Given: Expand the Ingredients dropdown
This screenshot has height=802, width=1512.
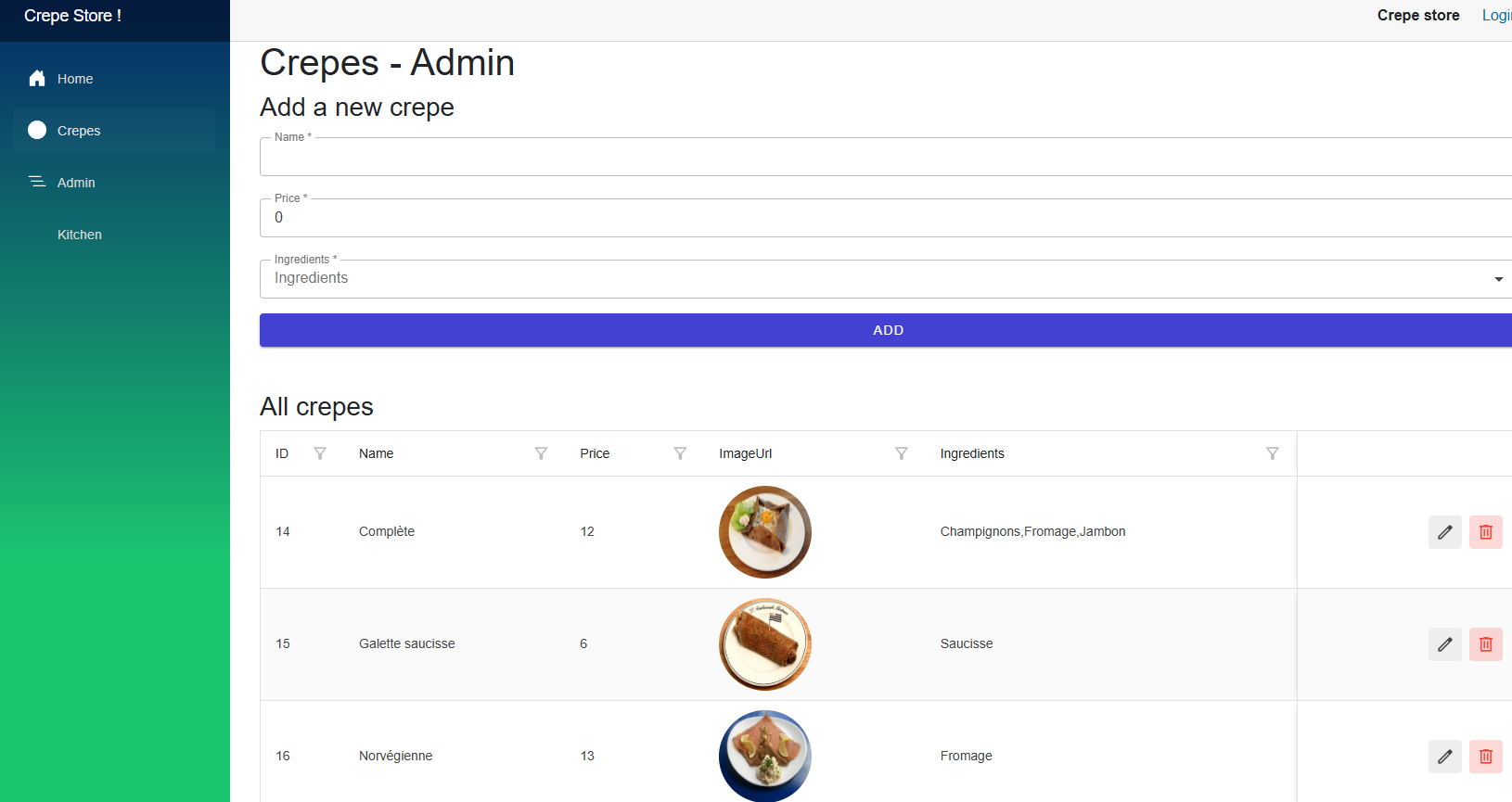Looking at the screenshot, I should tap(1498, 279).
